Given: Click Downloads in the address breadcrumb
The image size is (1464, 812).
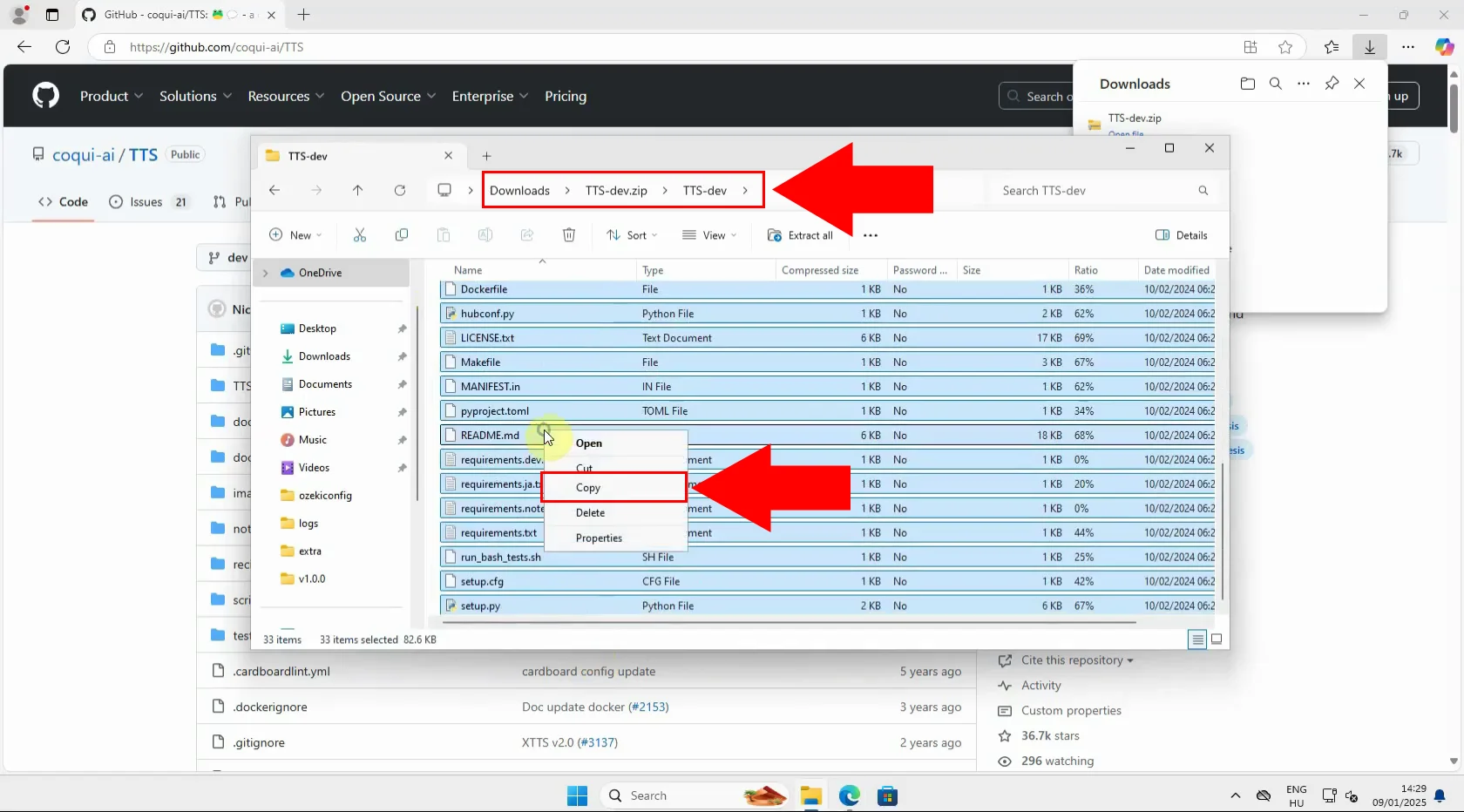Looking at the screenshot, I should point(519,191).
